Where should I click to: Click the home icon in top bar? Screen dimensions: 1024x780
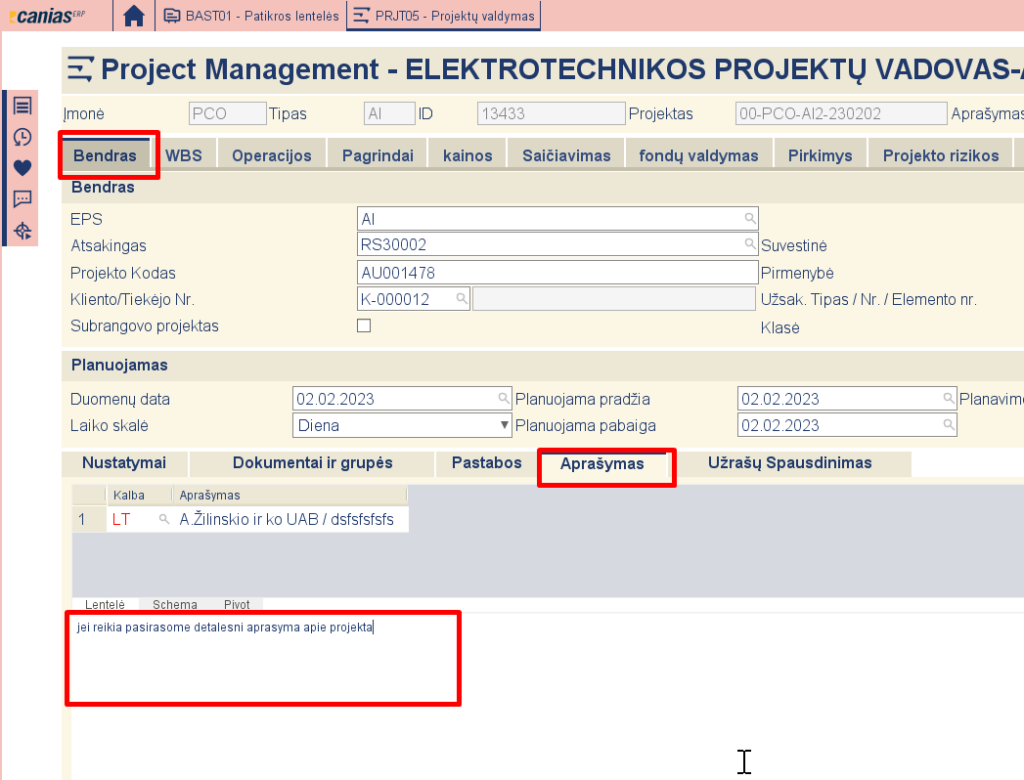(x=134, y=16)
